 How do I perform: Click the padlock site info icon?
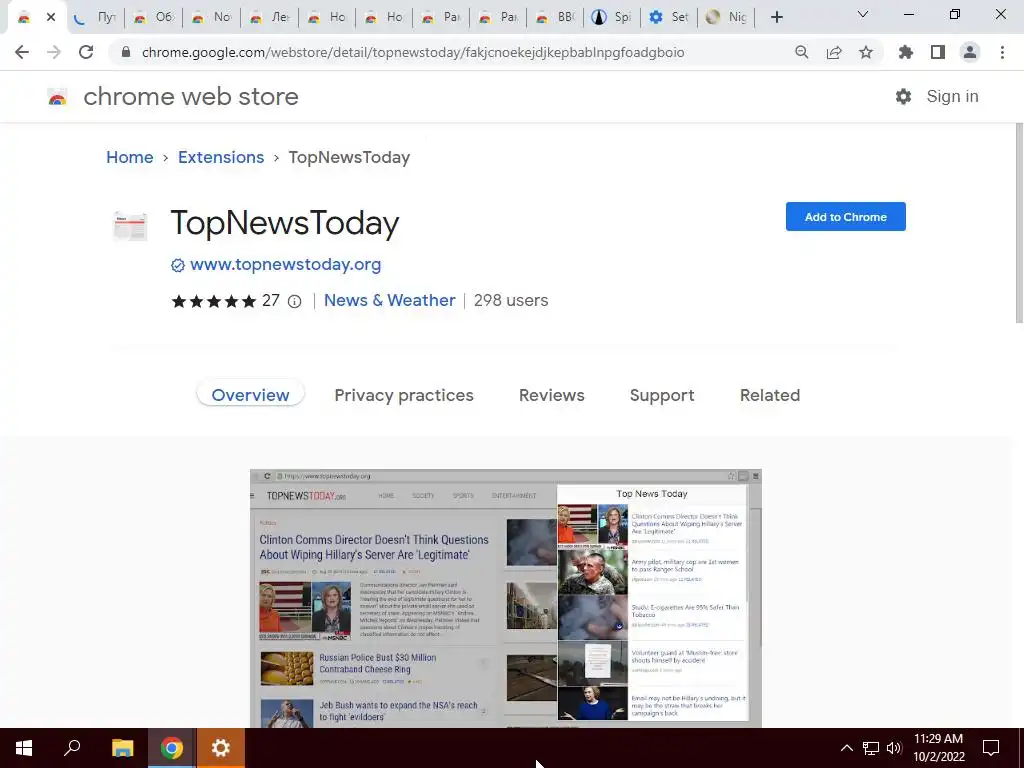click(x=126, y=52)
